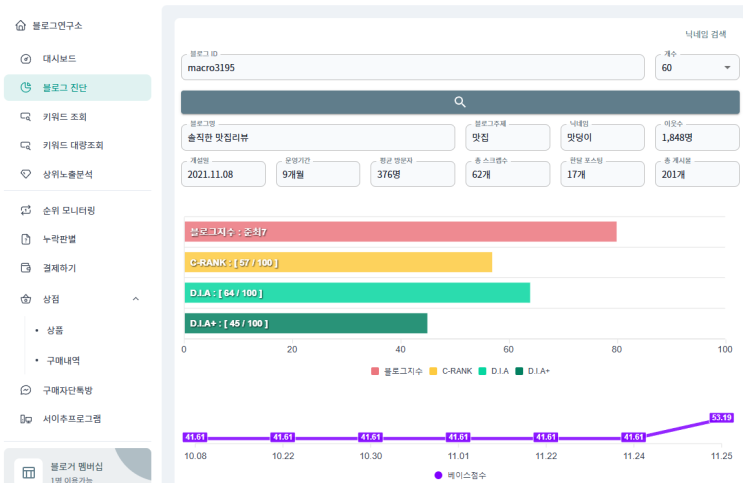Click the 블로그 ID input field
This screenshot has width=743, height=483.
coord(413,67)
